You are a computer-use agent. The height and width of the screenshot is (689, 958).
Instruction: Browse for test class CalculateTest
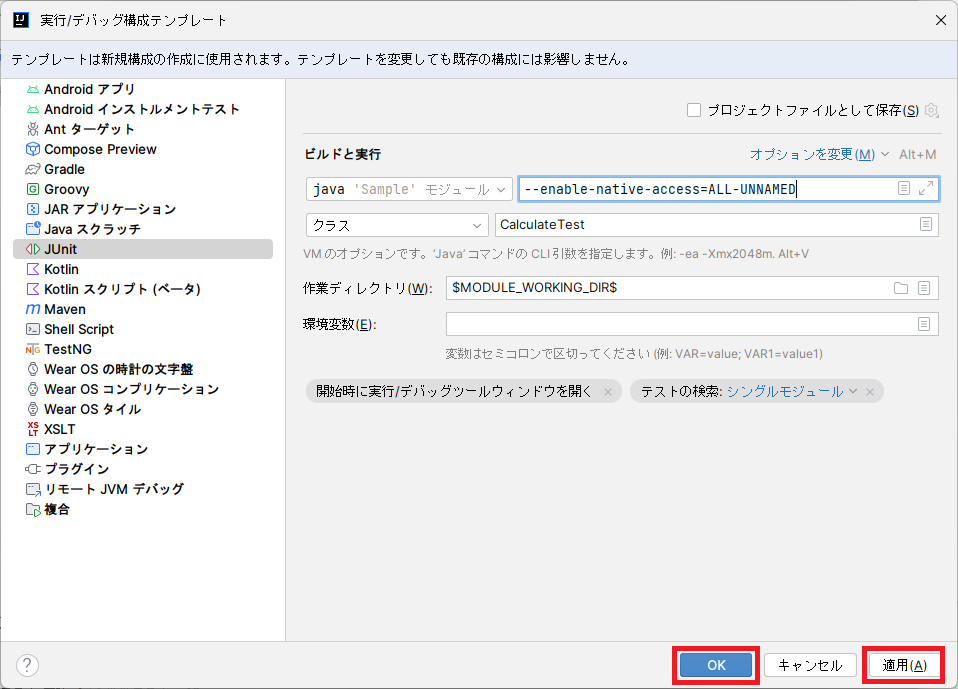click(926, 224)
